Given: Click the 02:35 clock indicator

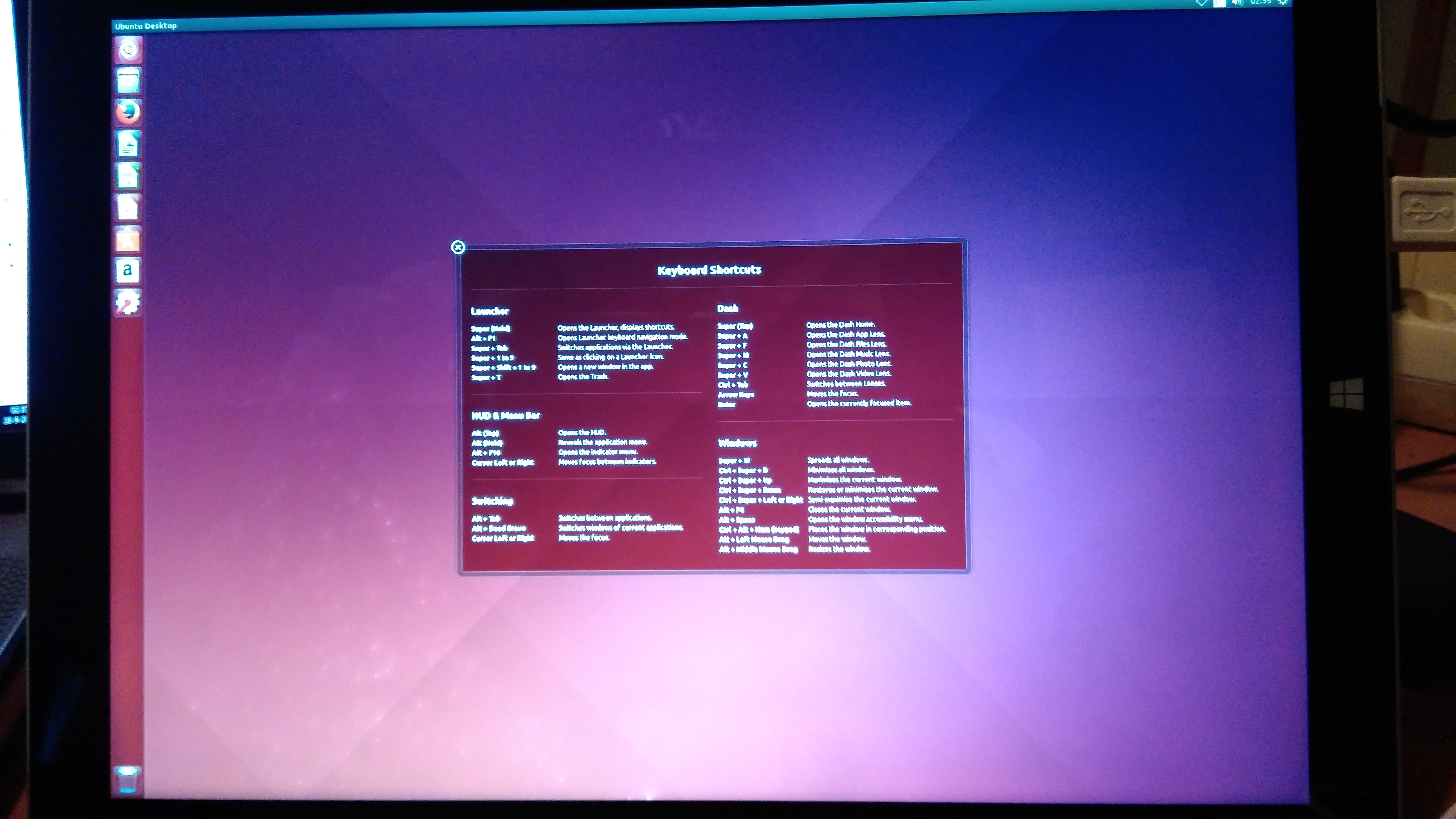Looking at the screenshot, I should pos(1261,2).
